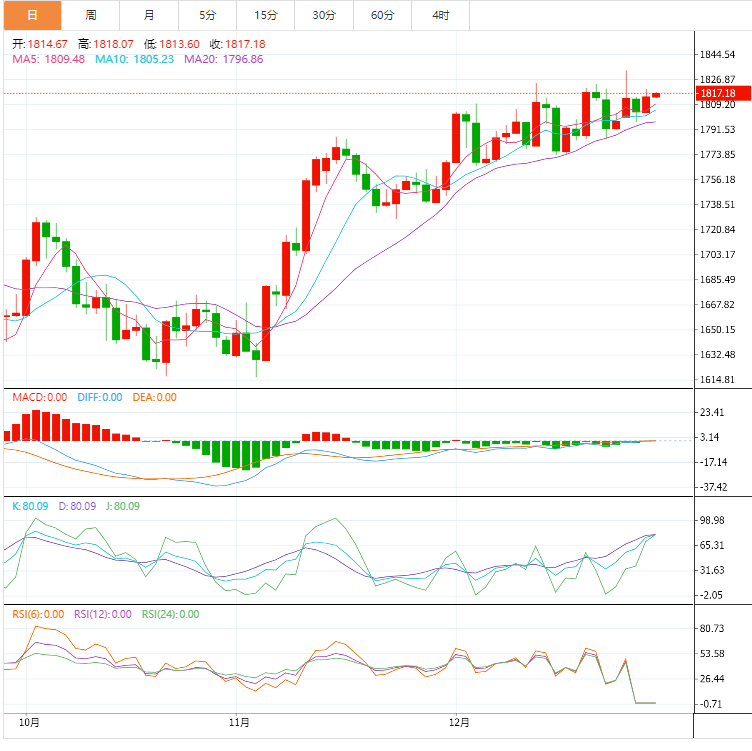Click the 11月 date axis label
Screen dimensions: 752x751
239,722
